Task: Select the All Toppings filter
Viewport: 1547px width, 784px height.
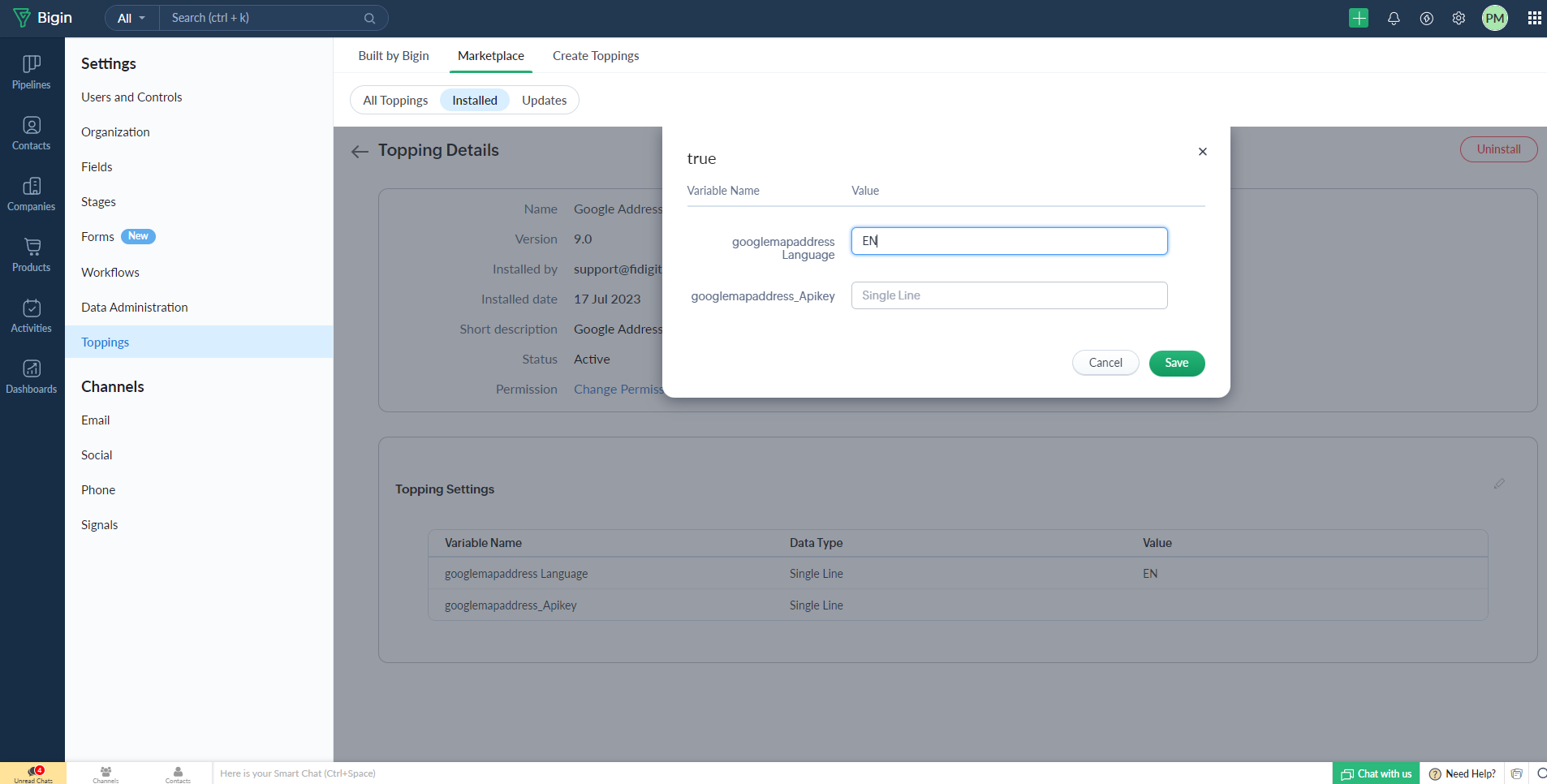Action: tap(395, 100)
